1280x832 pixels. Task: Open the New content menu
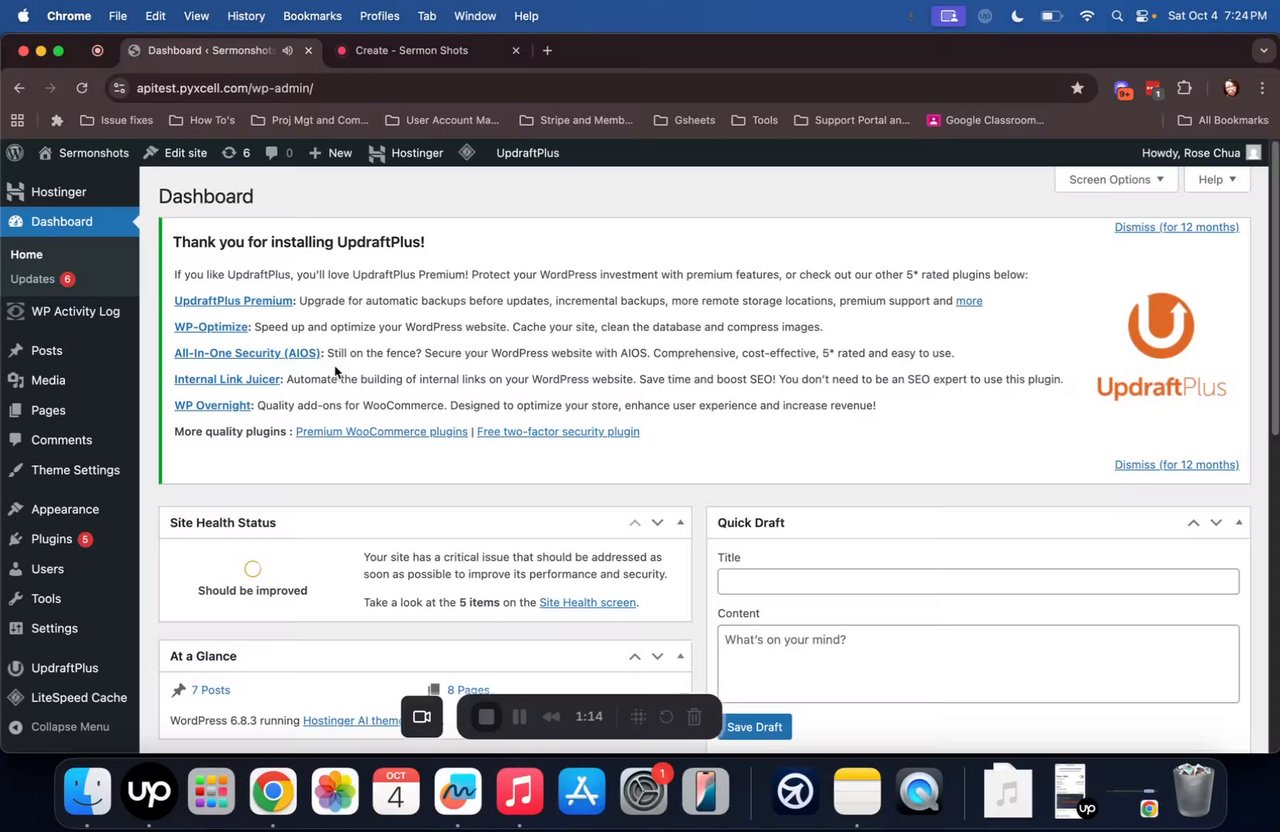click(330, 153)
